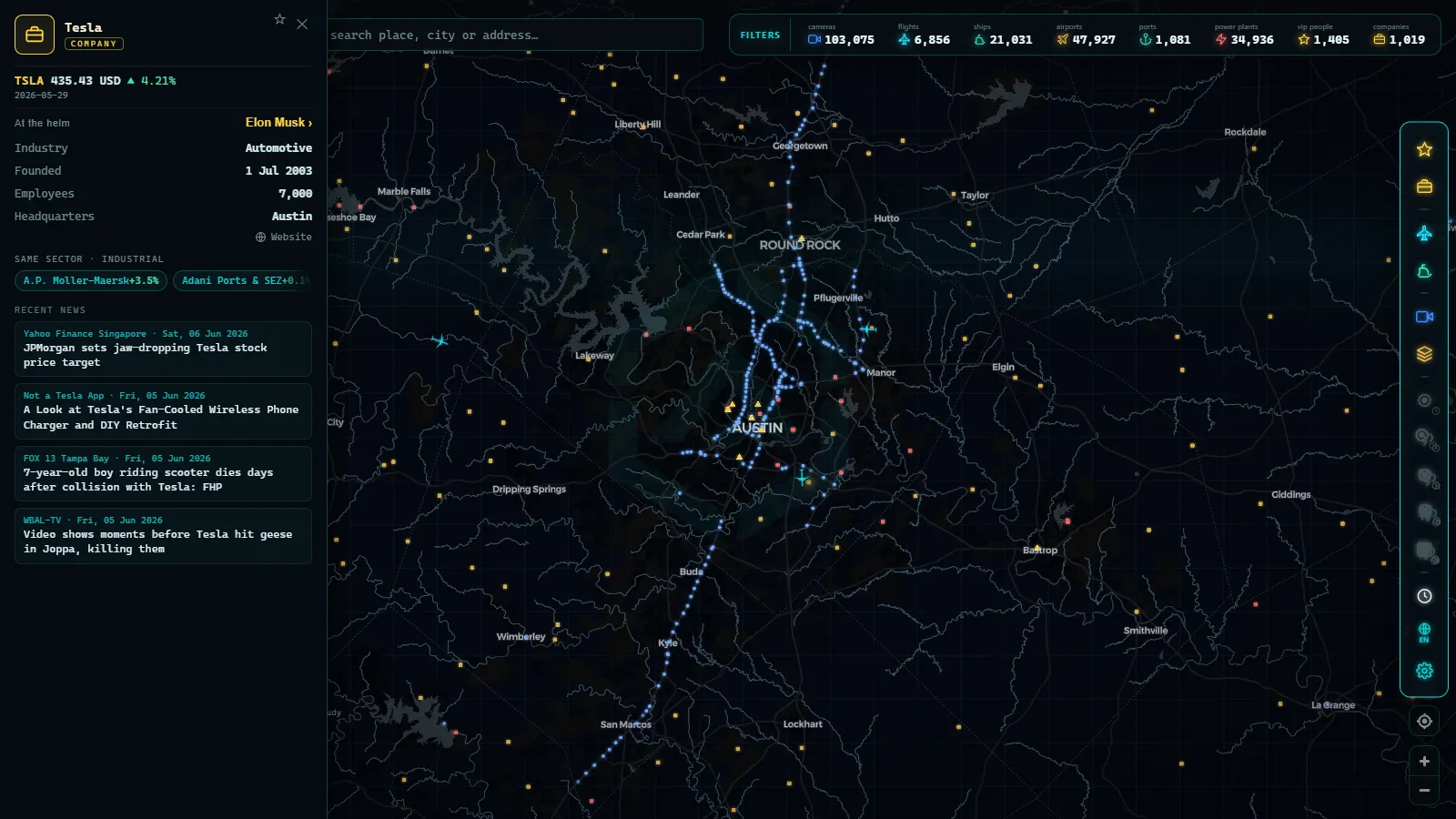This screenshot has width=1456, height=819.
Task: Open the JPMorgan Tesla stock price target article
Action: click(x=163, y=349)
